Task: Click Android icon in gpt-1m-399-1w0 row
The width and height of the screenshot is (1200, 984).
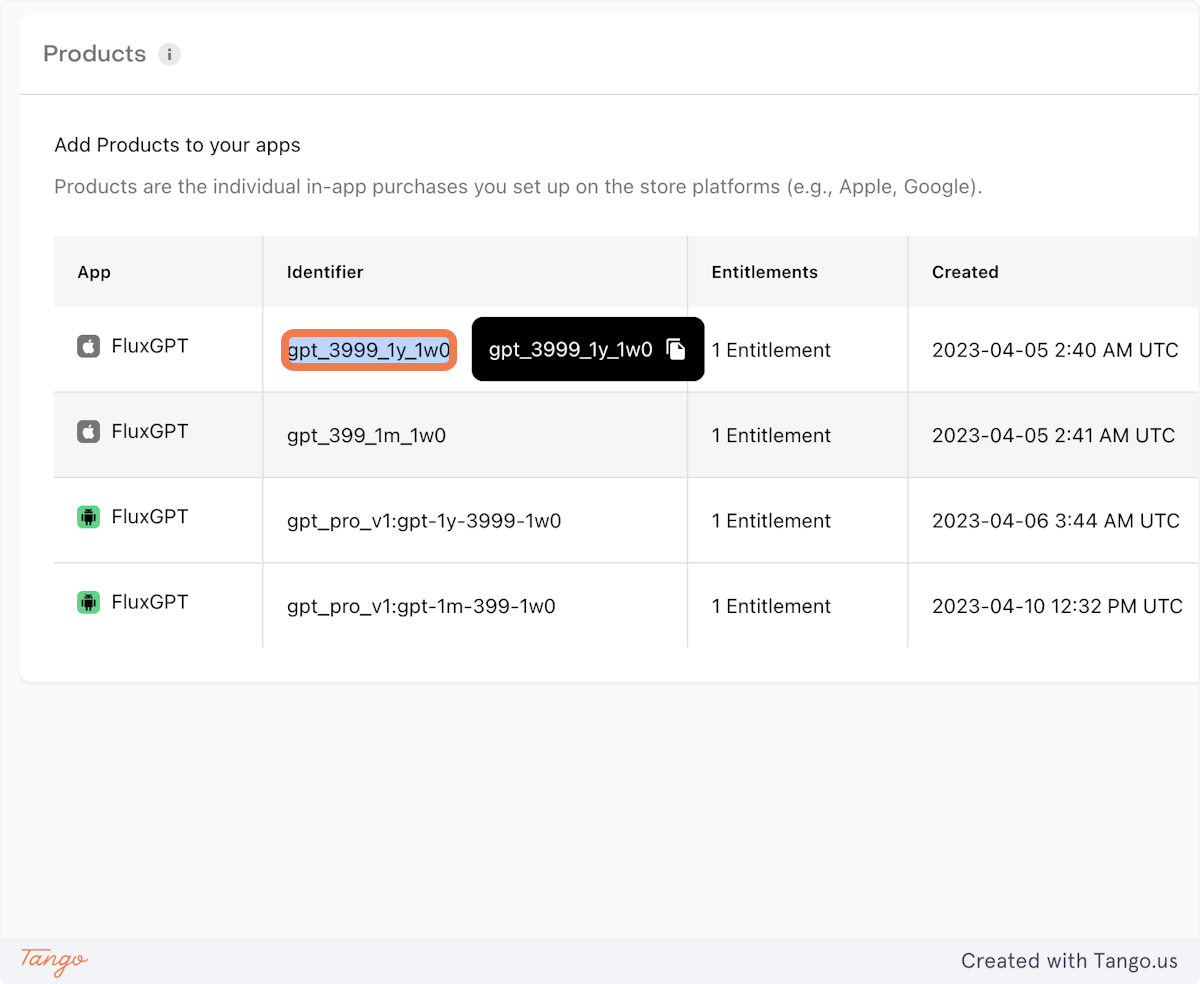Action: (89, 602)
